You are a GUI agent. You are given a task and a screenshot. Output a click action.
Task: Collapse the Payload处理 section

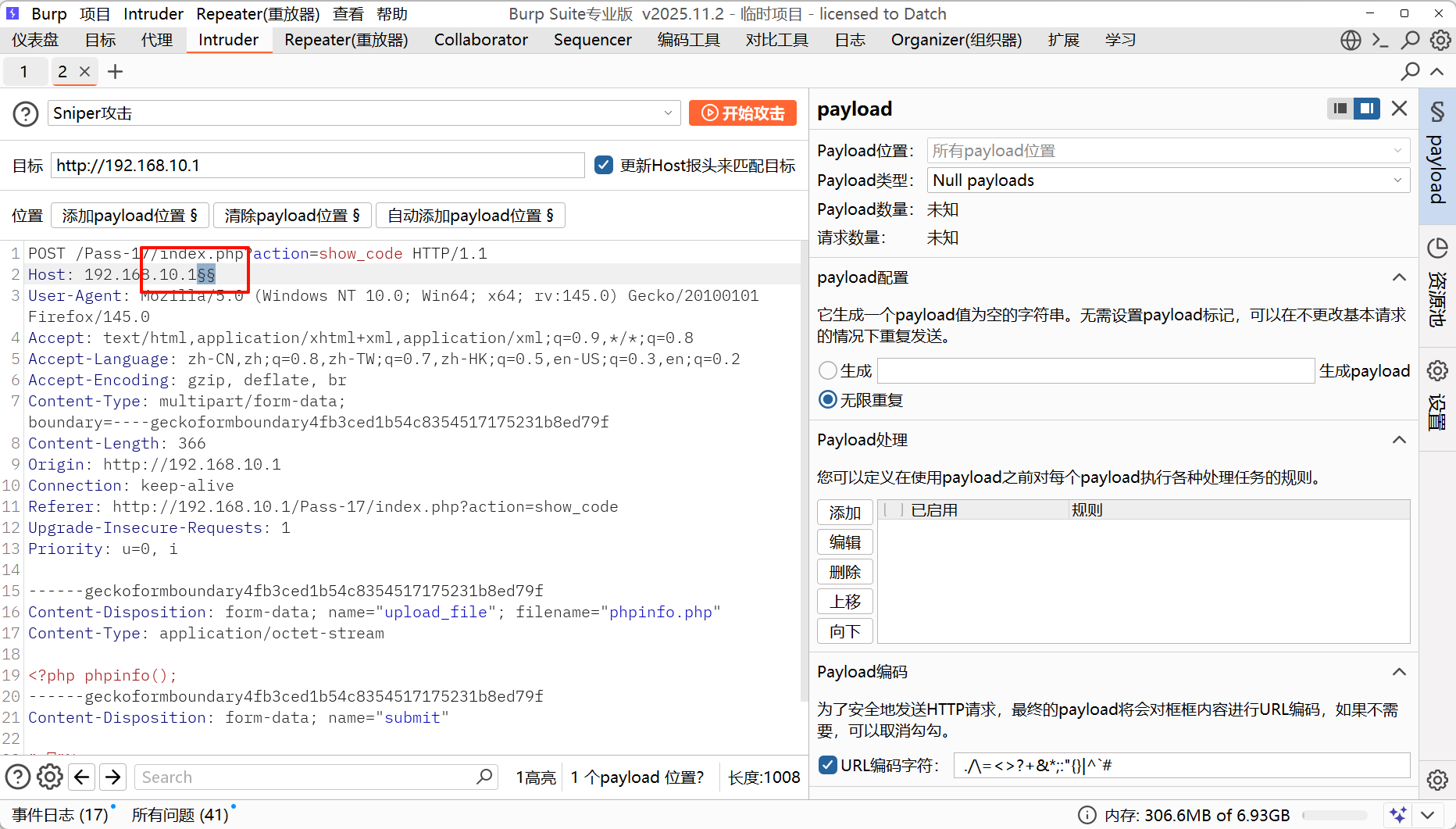[1399, 440]
